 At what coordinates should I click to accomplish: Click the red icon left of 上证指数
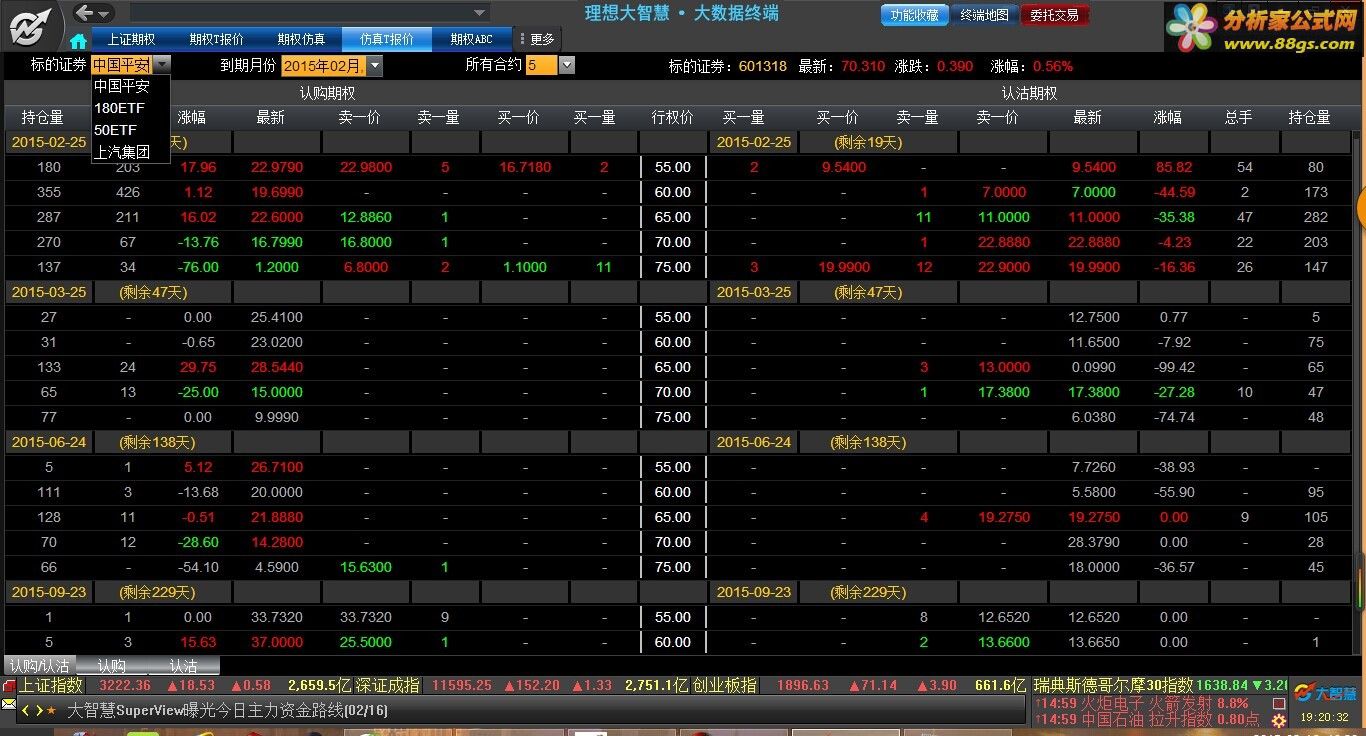pyautogui.click(x=9, y=686)
